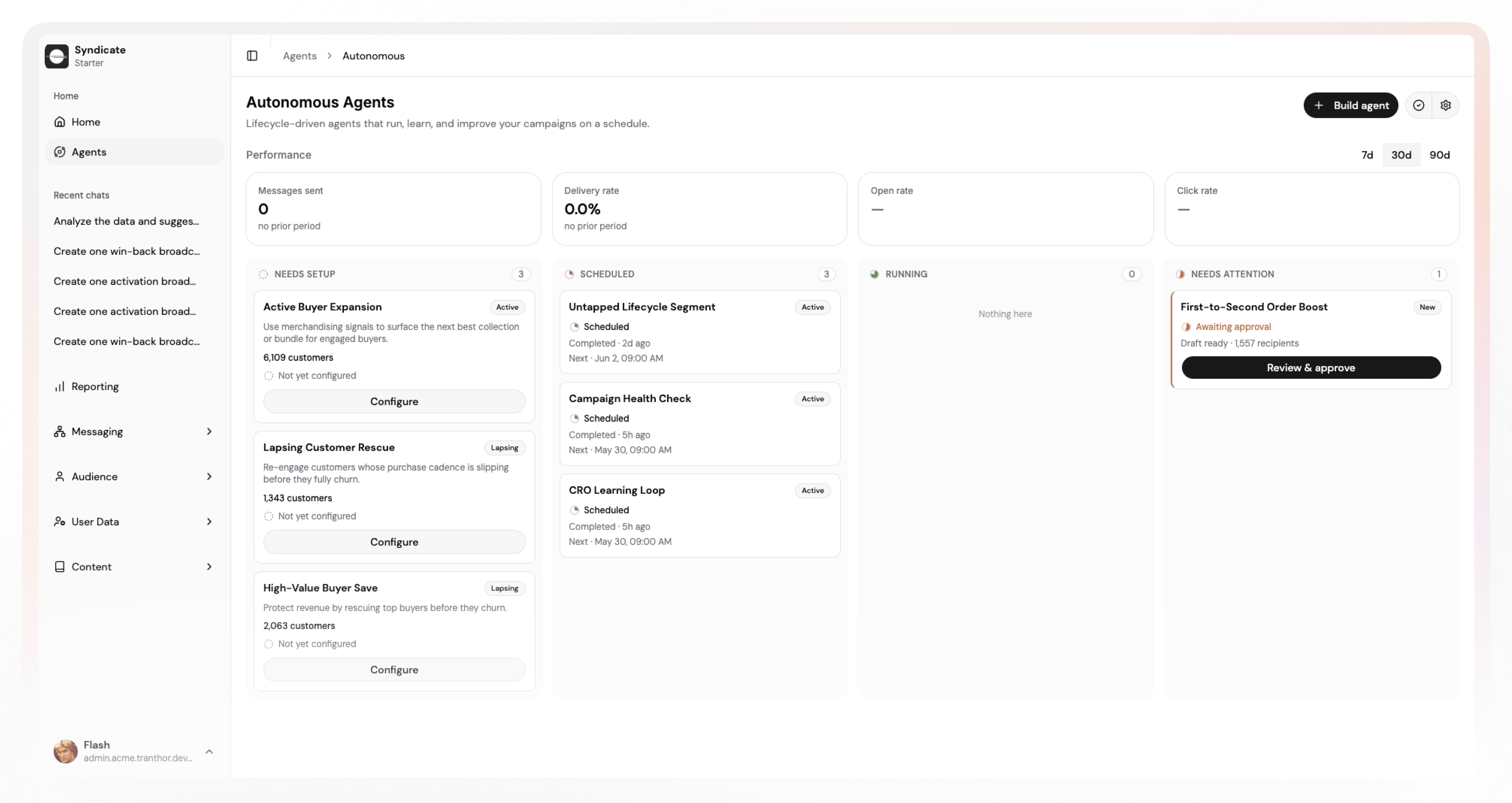The height and width of the screenshot is (803, 1512).
Task: Click Review & approve button
Action: (x=1311, y=367)
